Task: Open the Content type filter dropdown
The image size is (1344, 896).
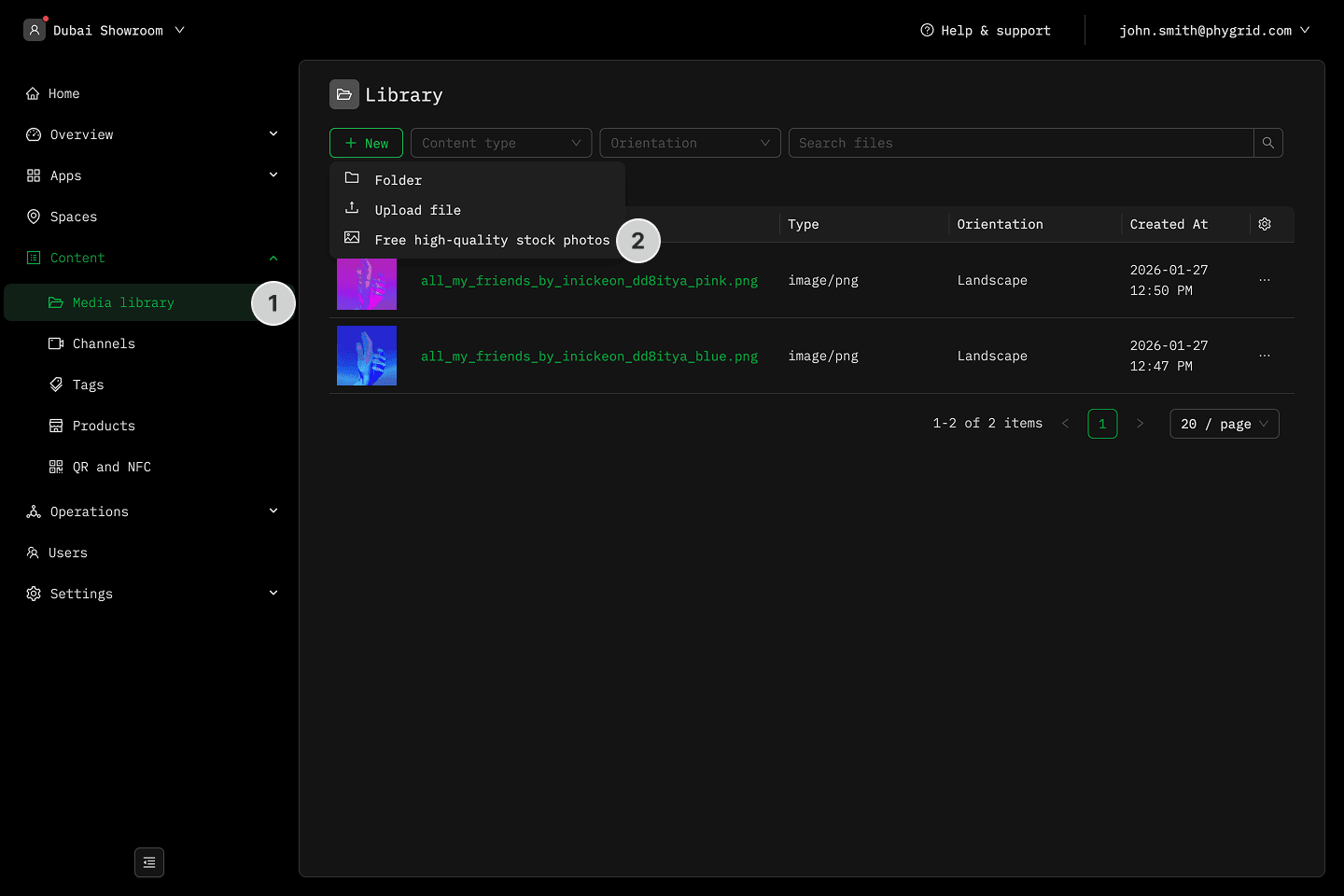Action: [501, 143]
